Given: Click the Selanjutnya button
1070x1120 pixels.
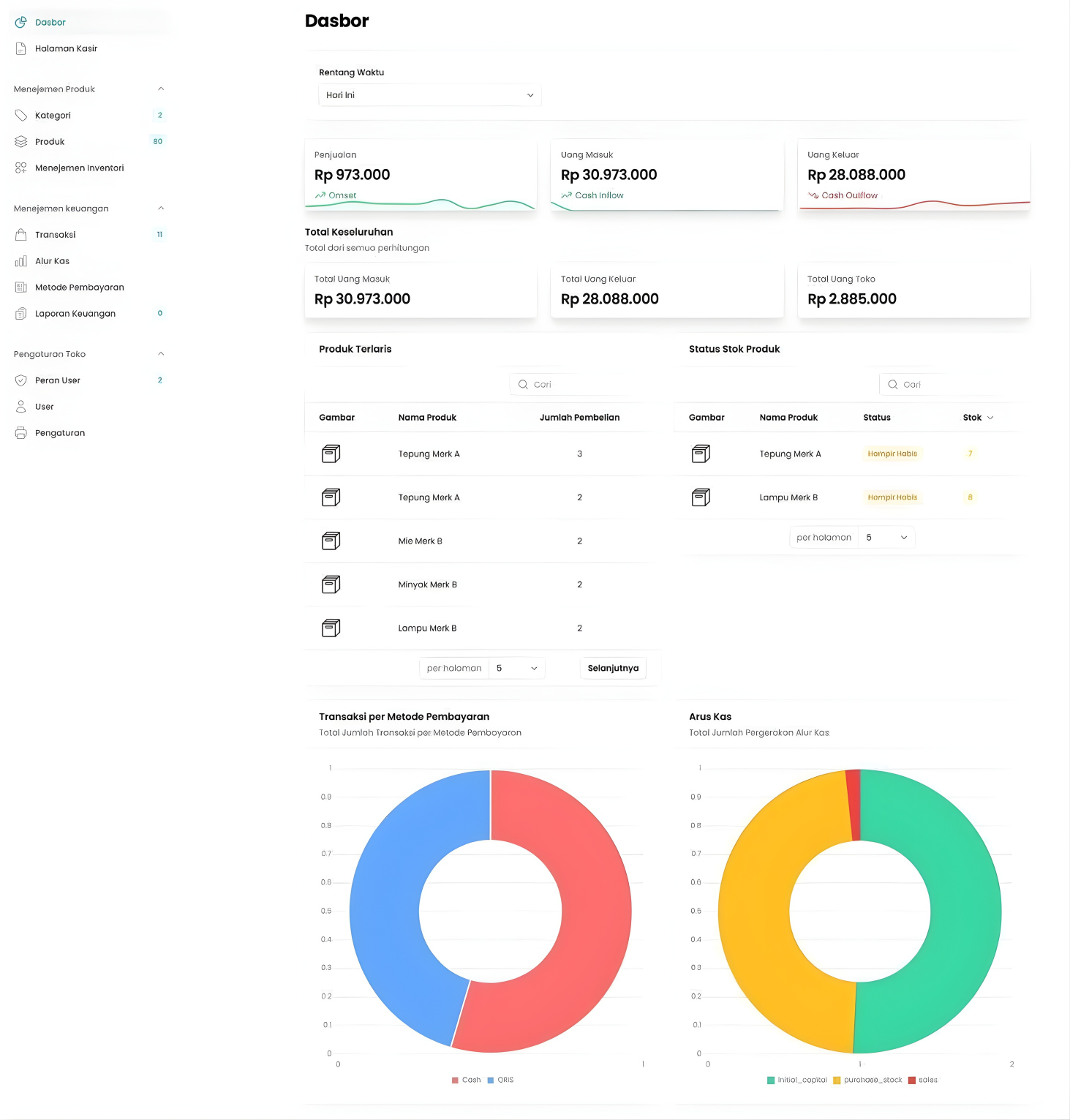Looking at the screenshot, I should click(x=613, y=668).
